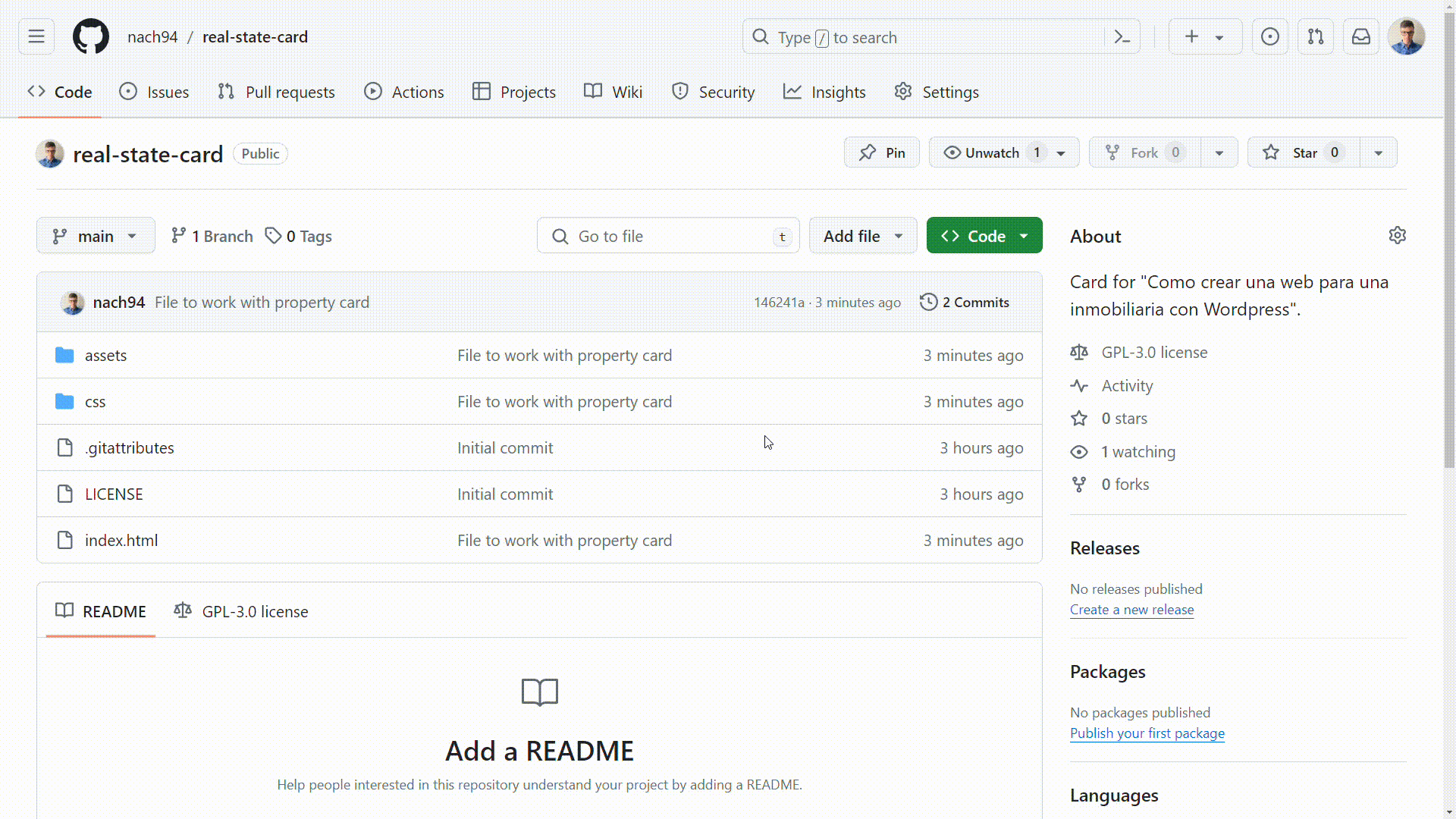Fork the repository

[1144, 152]
